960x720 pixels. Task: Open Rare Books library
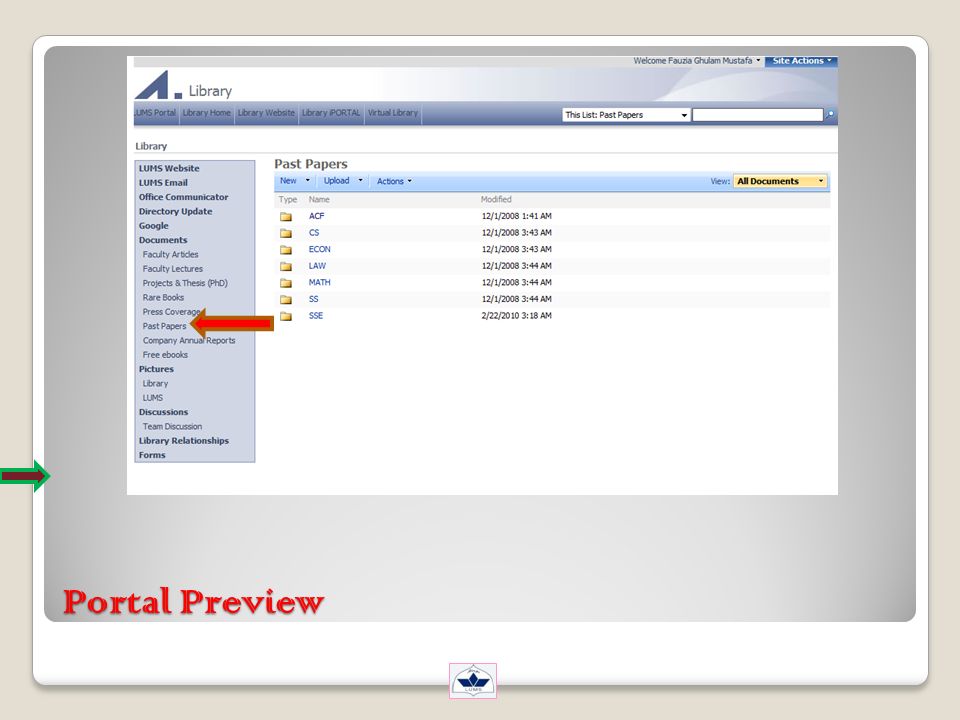(x=163, y=298)
